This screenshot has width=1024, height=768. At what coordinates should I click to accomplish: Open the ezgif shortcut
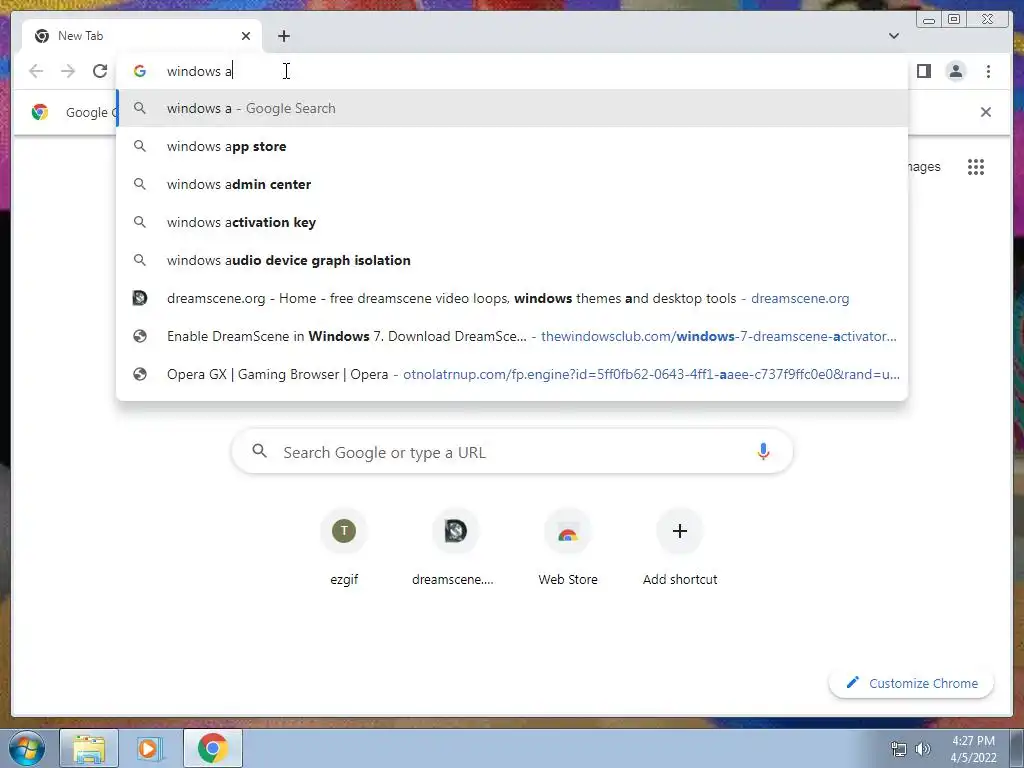344,546
